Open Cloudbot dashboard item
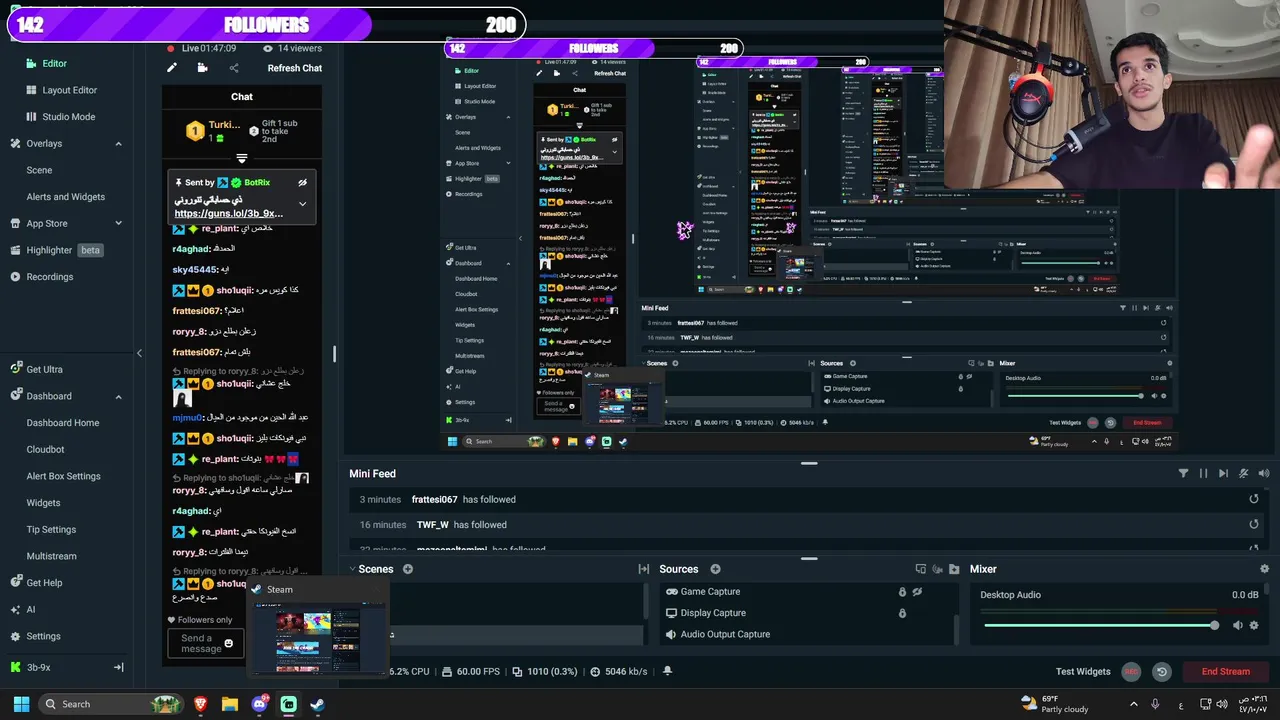 click(45, 449)
